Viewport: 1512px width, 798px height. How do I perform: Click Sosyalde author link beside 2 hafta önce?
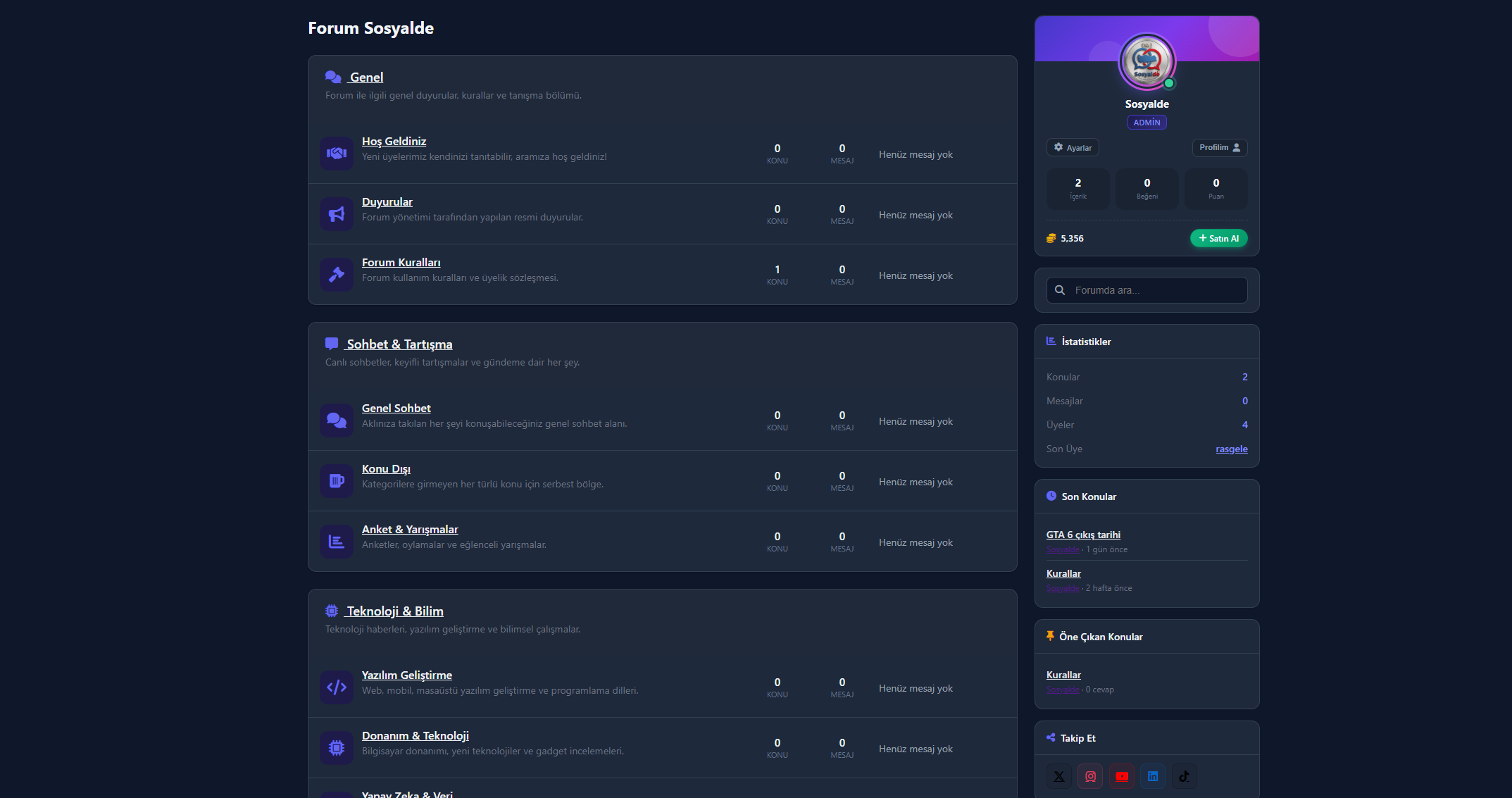click(1063, 588)
